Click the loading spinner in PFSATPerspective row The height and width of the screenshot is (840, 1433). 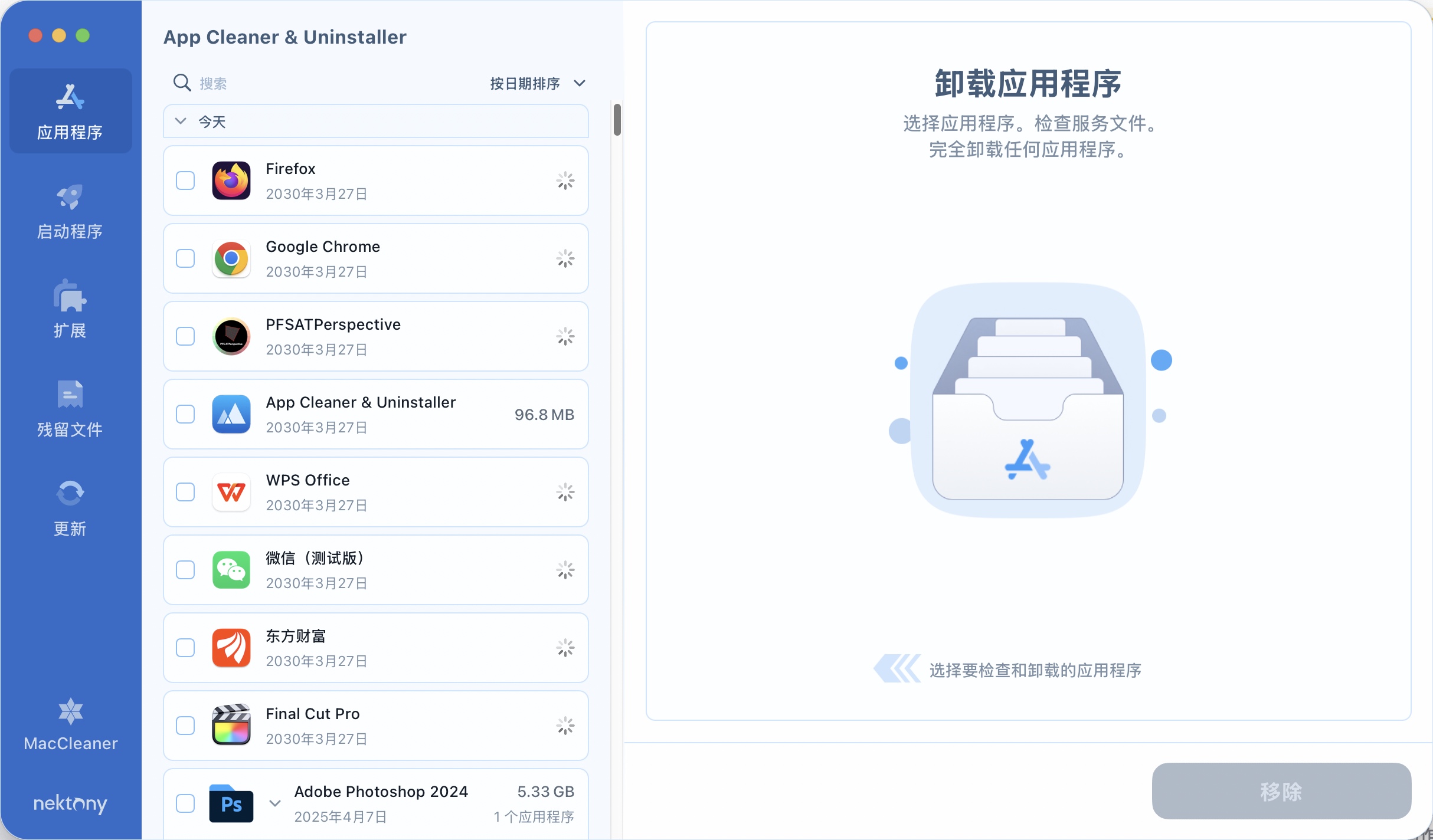tap(565, 336)
